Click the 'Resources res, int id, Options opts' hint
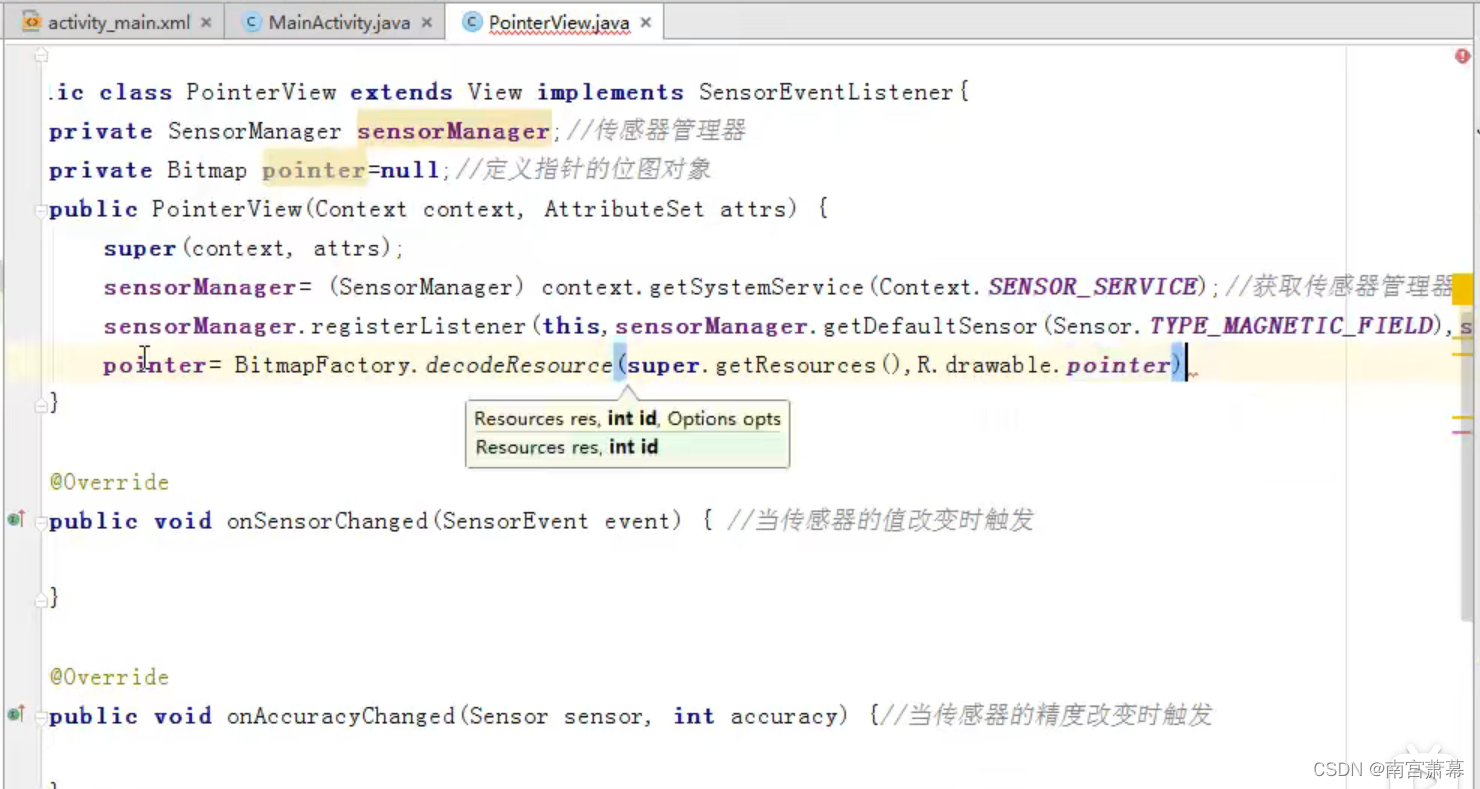This screenshot has width=1480, height=789. [x=627, y=419]
